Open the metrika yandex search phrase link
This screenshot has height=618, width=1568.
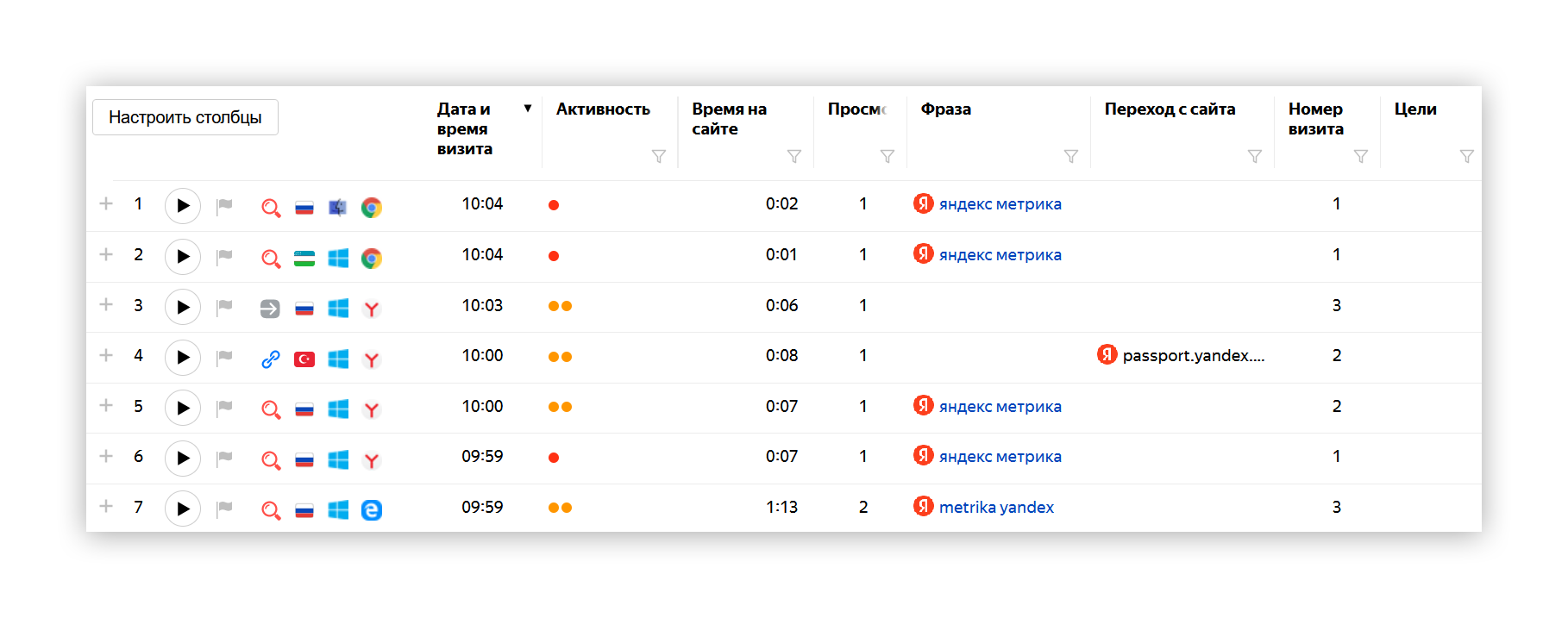point(996,508)
